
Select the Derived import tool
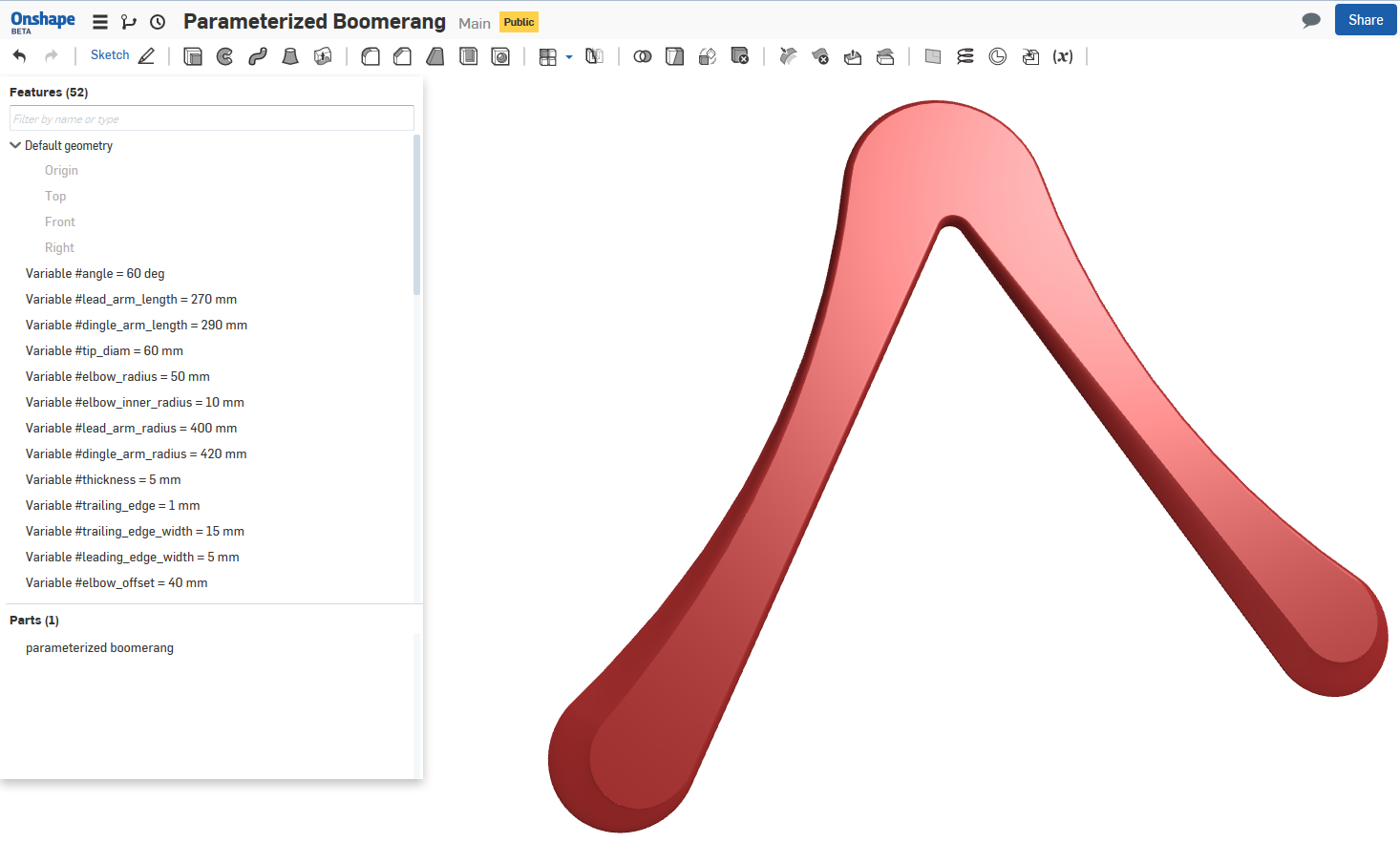pos(1030,56)
